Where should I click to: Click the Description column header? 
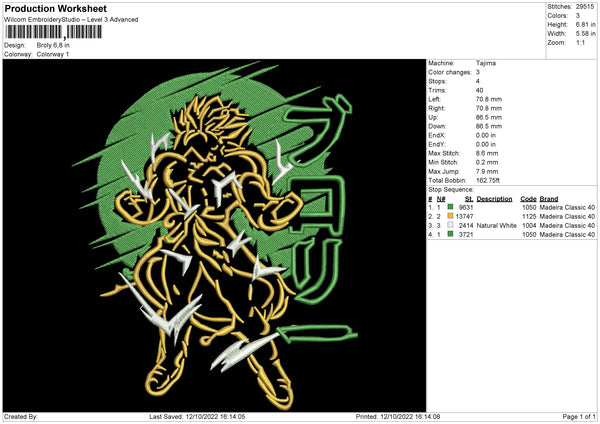pos(494,198)
